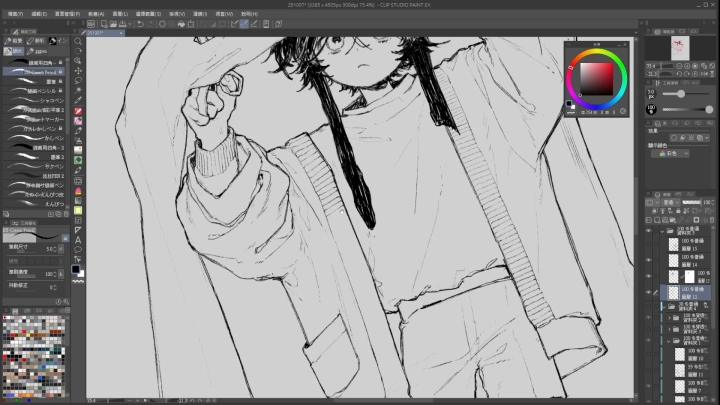Toggle visibility of the selected layer
This screenshot has height=405, width=720.
tap(648, 292)
